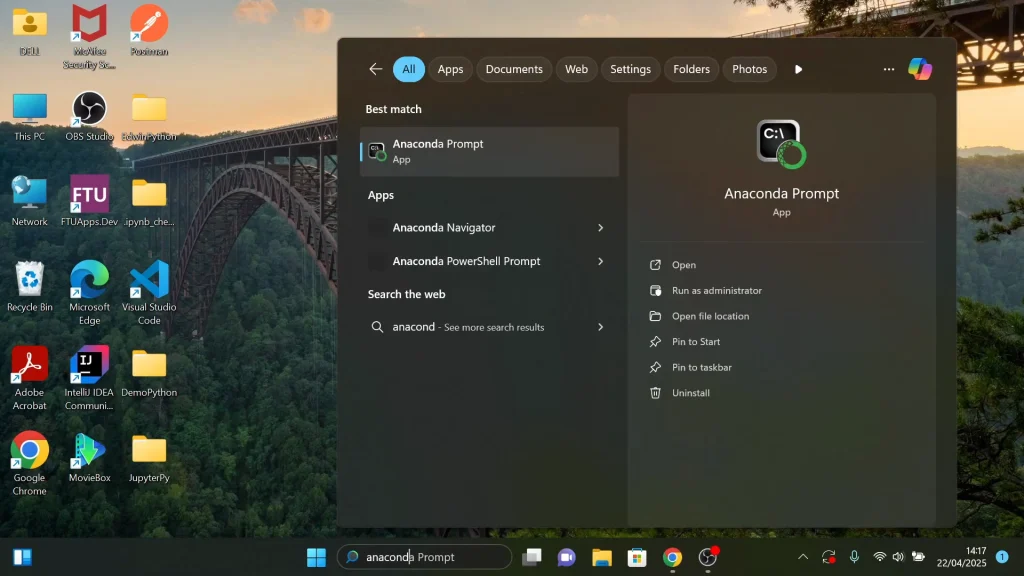
Task: Expand Anaconda PowerShell Prompt options chevron
Action: (600, 261)
